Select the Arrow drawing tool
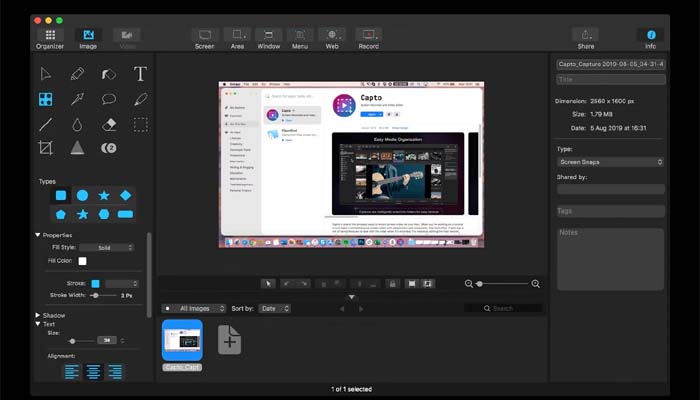This screenshot has height=400, width=700. (77, 99)
